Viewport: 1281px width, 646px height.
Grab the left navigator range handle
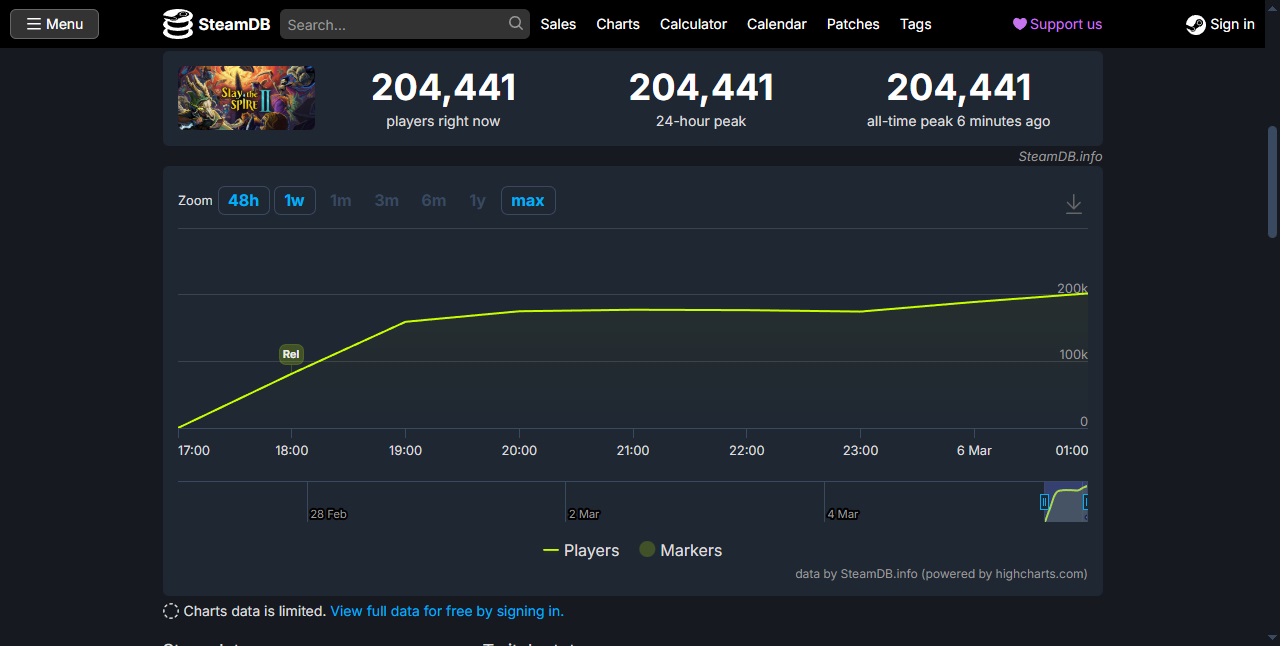(x=1044, y=502)
